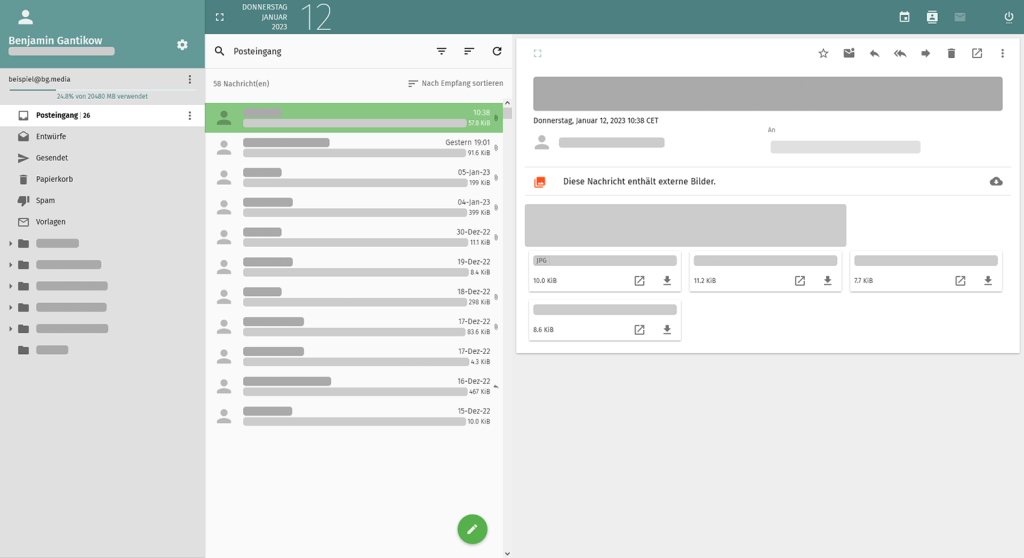
Task: Toggle fullscreen view in top bar
Action: pyautogui.click(x=220, y=17)
